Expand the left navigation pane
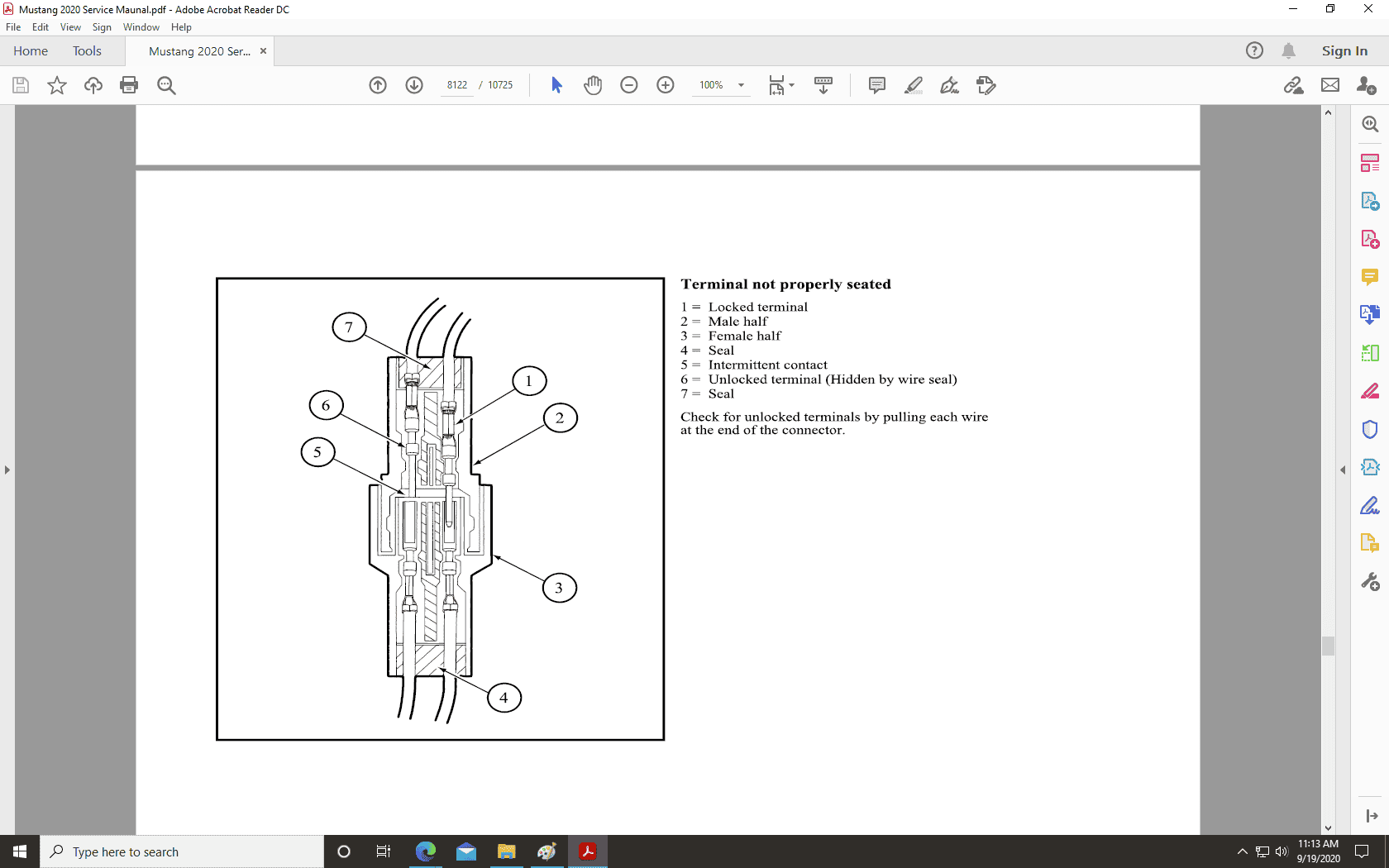This screenshot has height=868, width=1389. click(x=7, y=470)
